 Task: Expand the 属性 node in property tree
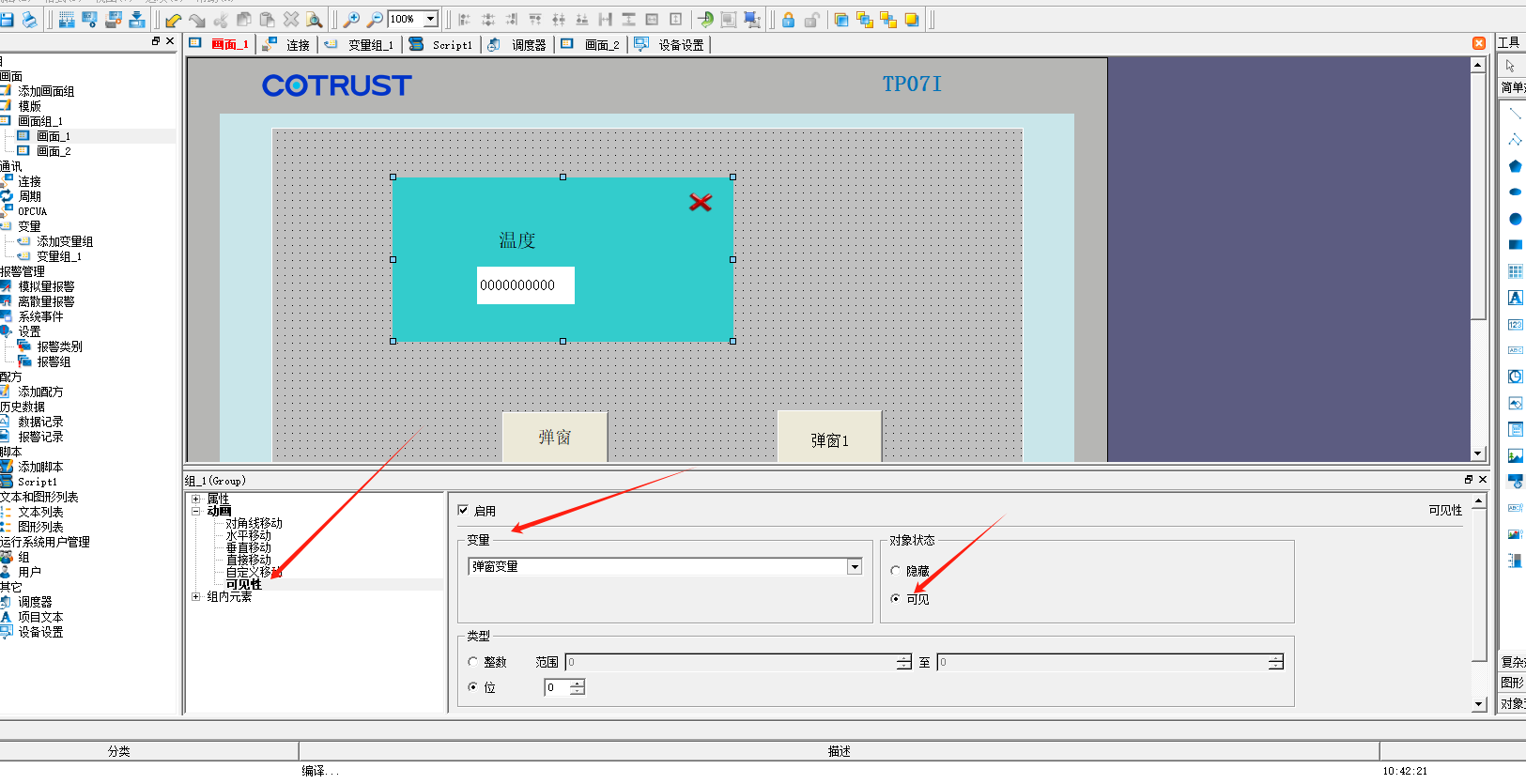[x=195, y=499]
